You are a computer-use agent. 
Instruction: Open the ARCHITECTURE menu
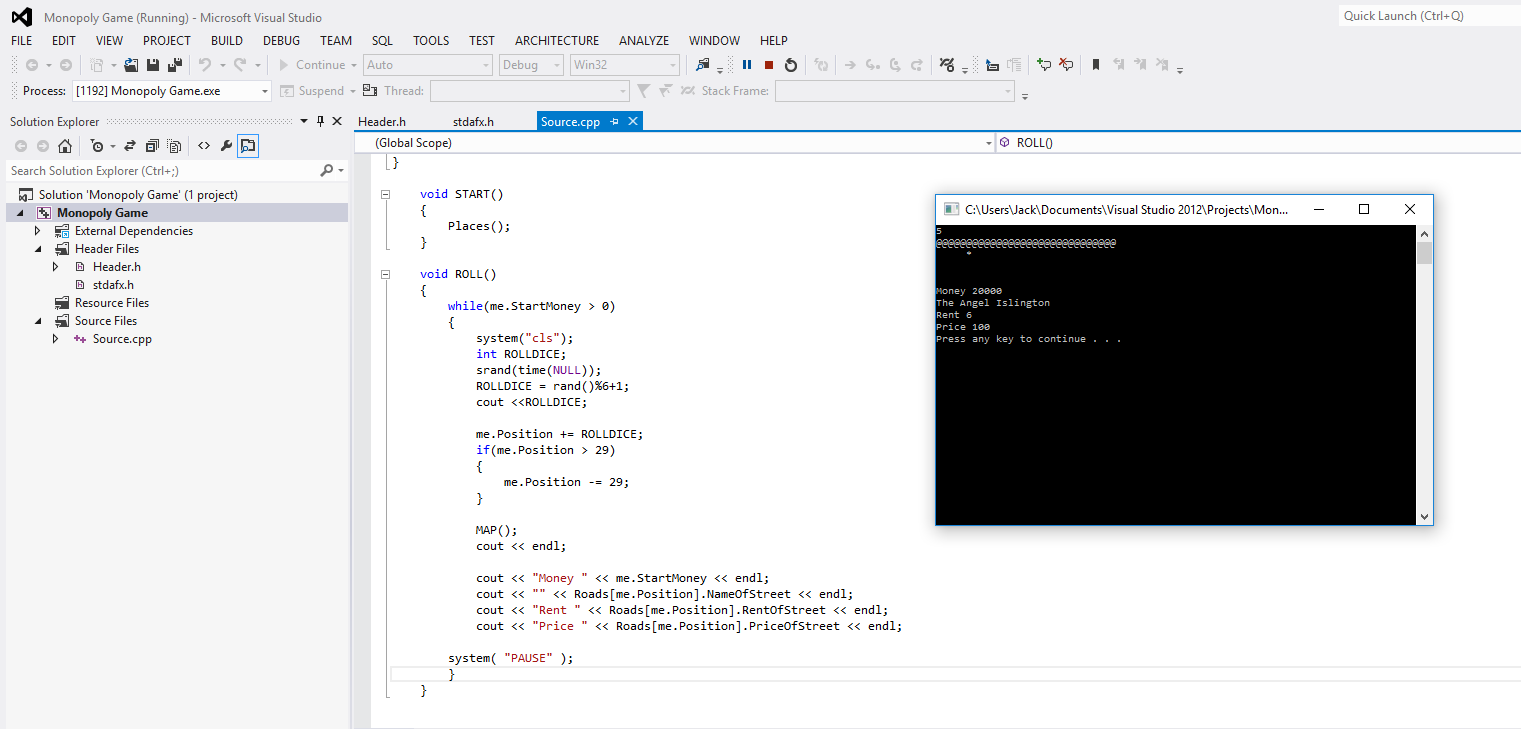557,41
